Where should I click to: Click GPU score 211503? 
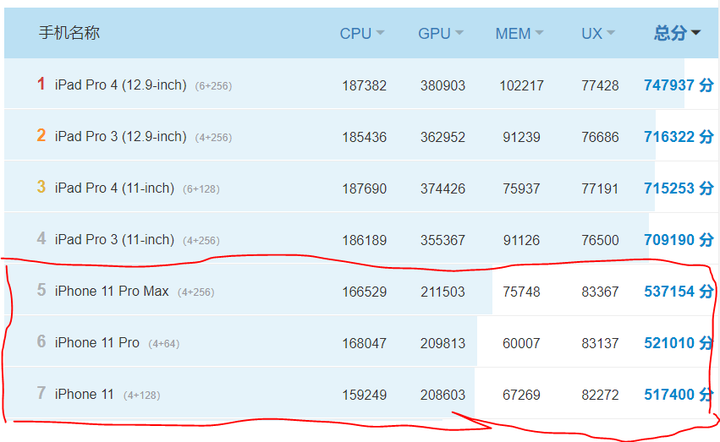click(443, 291)
